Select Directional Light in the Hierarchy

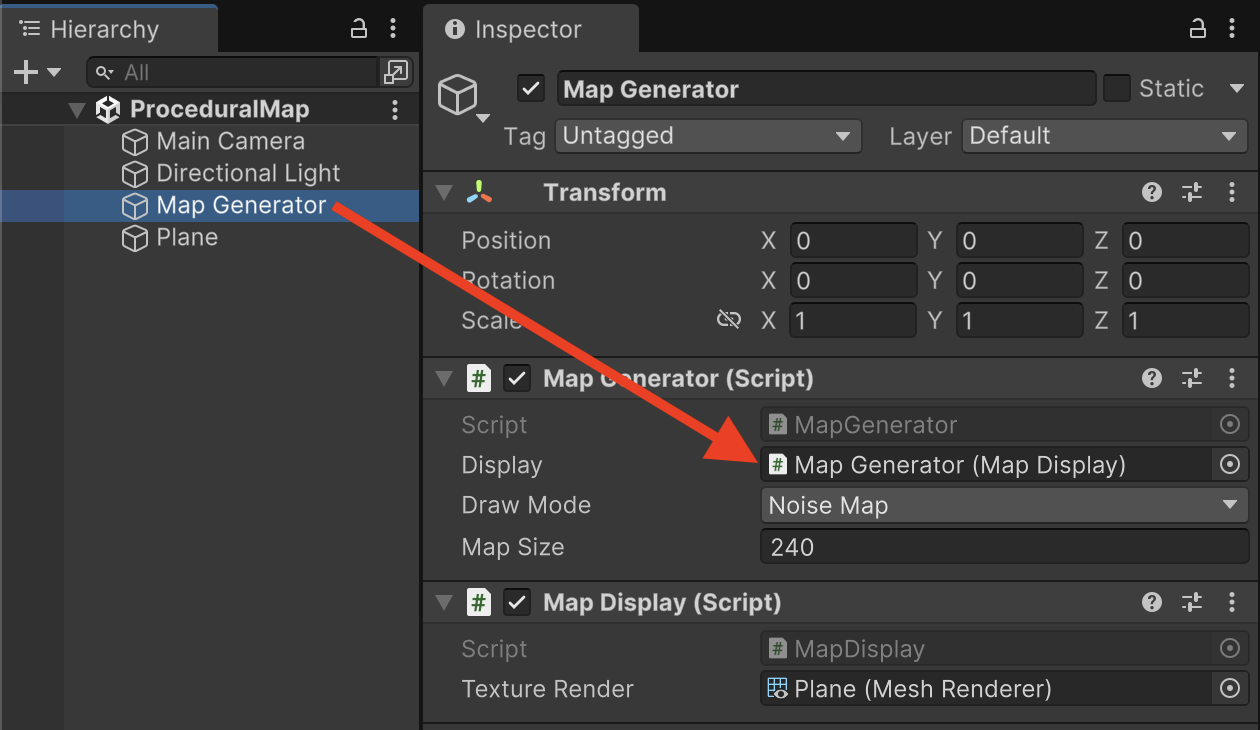(x=248, y=173)
